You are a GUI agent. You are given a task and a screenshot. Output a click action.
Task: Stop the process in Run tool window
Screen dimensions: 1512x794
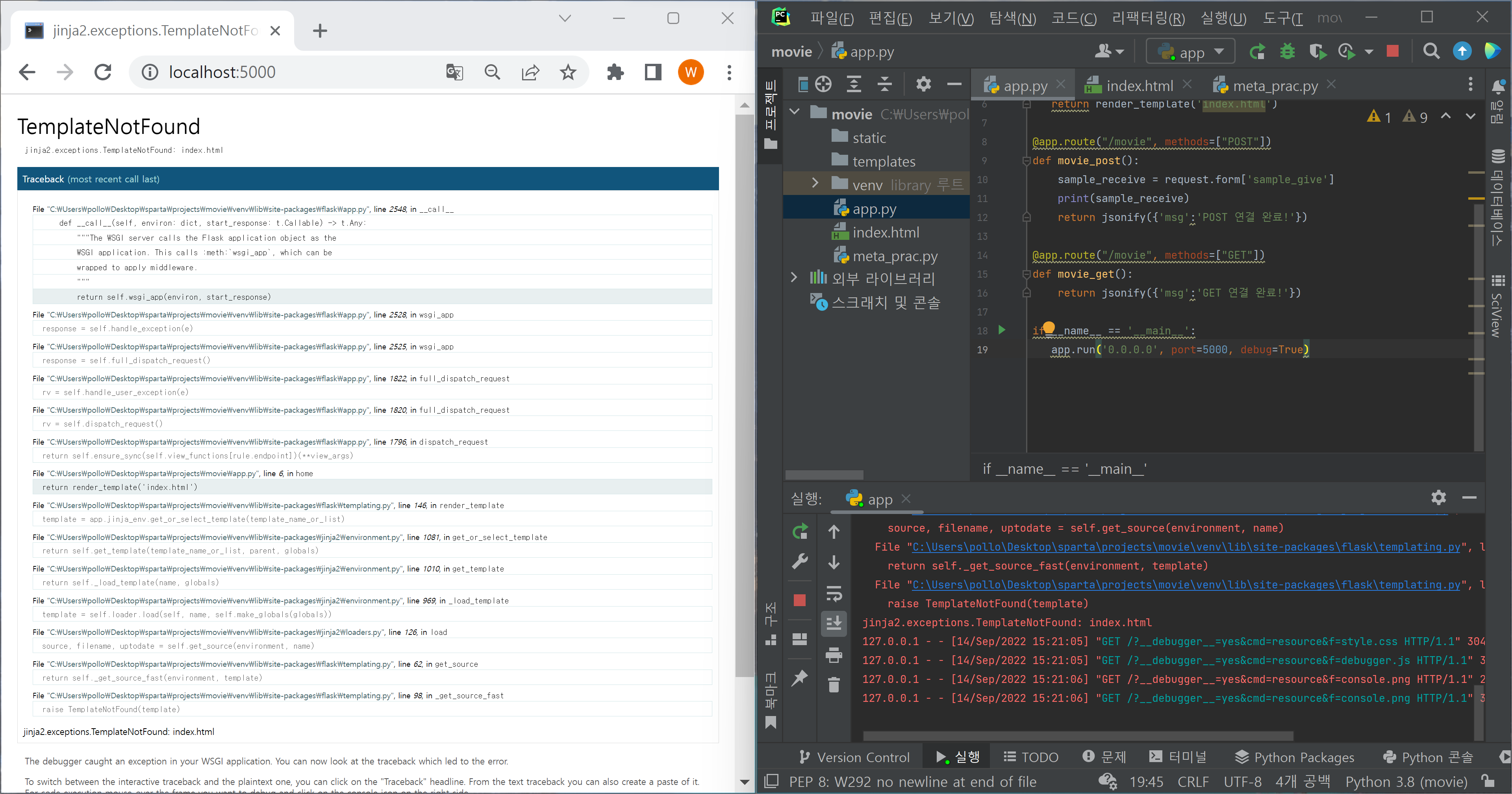(x=799, y=600)
